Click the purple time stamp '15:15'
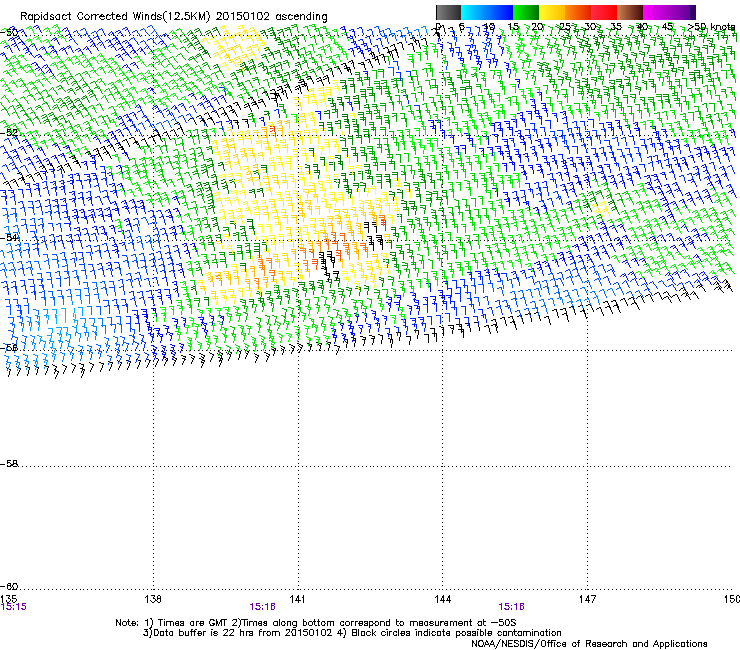The width and height of the screenshot is (740, 650). tap(14, 607)
